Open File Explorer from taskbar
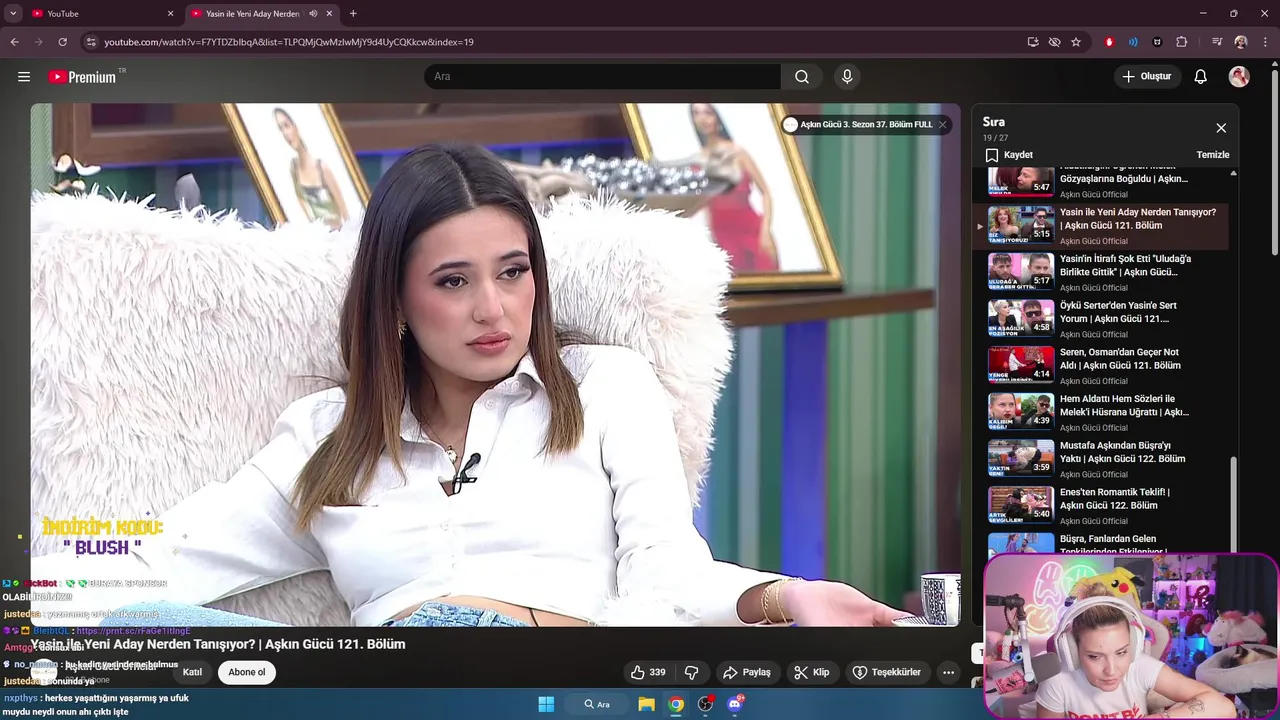Screen dimensions: 1280x720 pyautogui.click(x=647, y=704)
